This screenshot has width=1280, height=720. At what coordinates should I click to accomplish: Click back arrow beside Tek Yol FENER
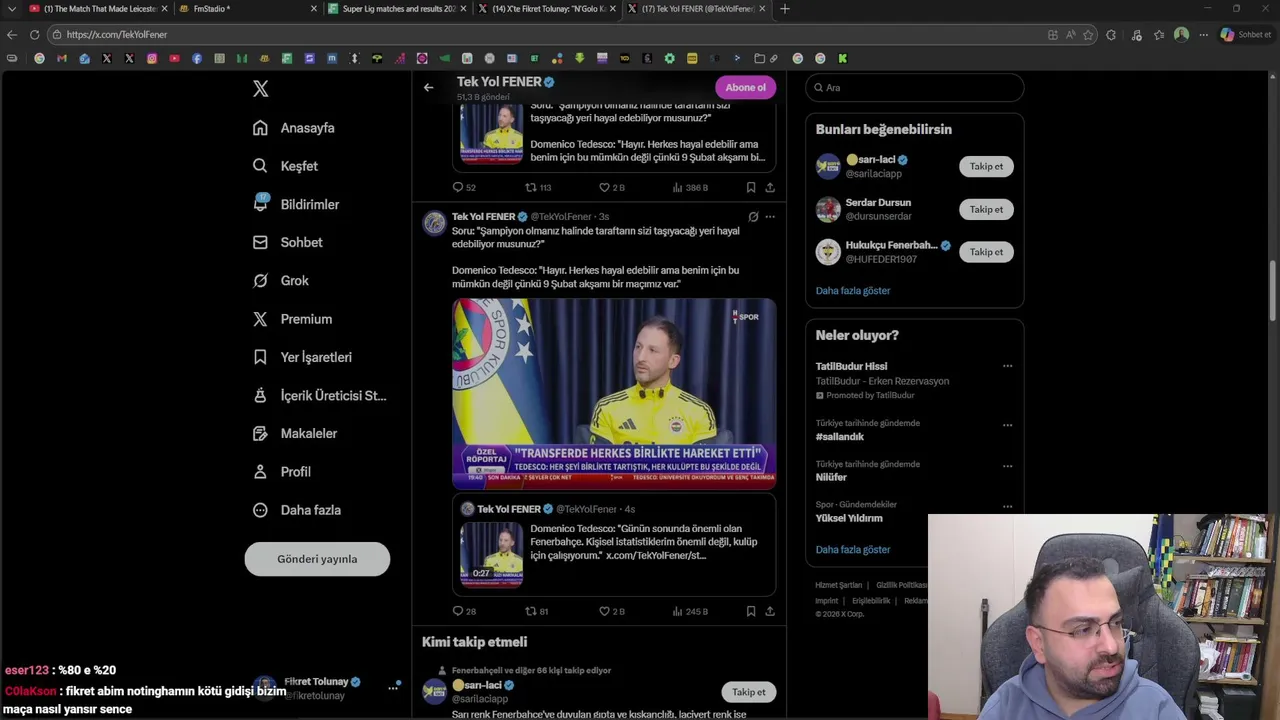tap(428, 88)
